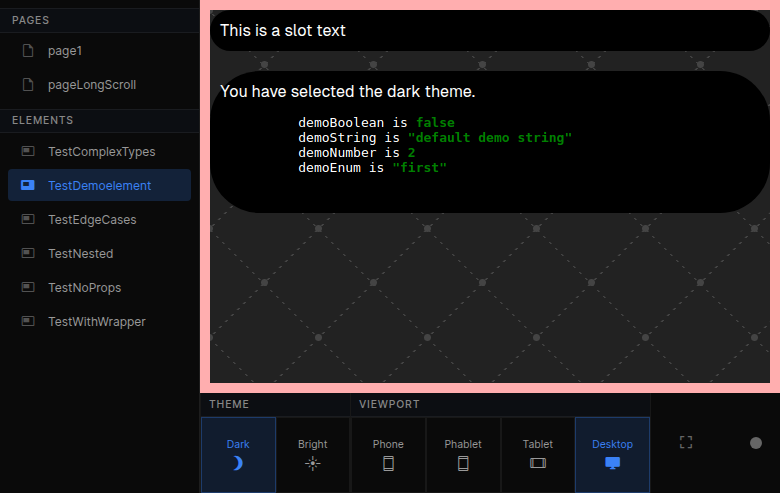
Task: Select the Dark theme option
Action: point(238,454)
